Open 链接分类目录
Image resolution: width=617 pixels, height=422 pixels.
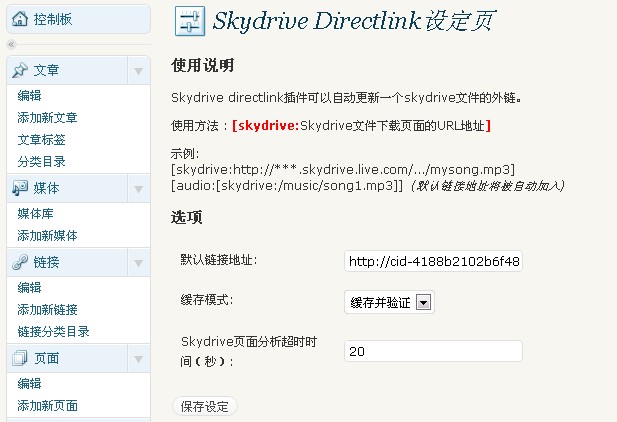tap(54, 332)
